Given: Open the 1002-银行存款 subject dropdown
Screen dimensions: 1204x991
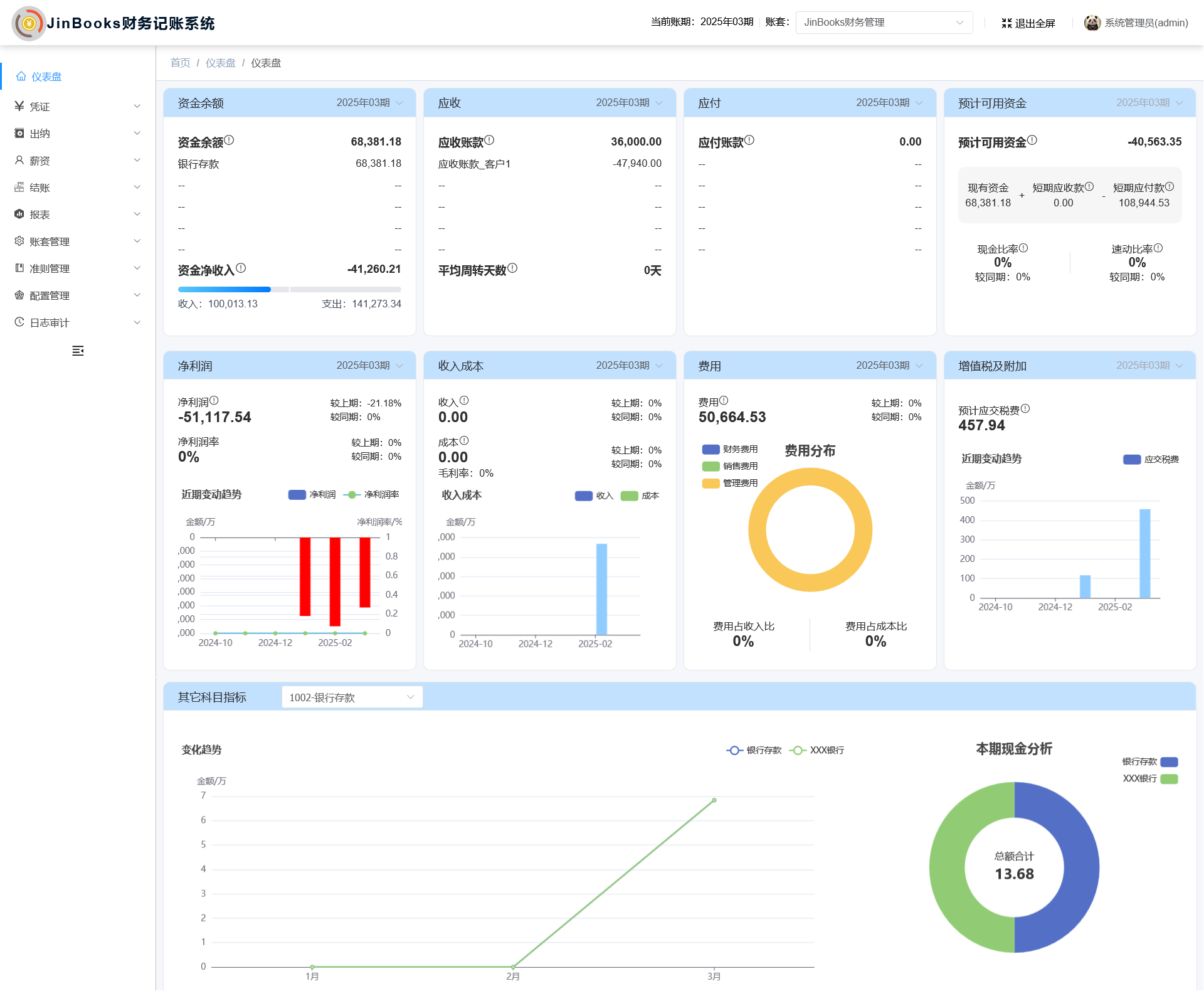Looking at the screenshot, I should (x=352, y=697).
